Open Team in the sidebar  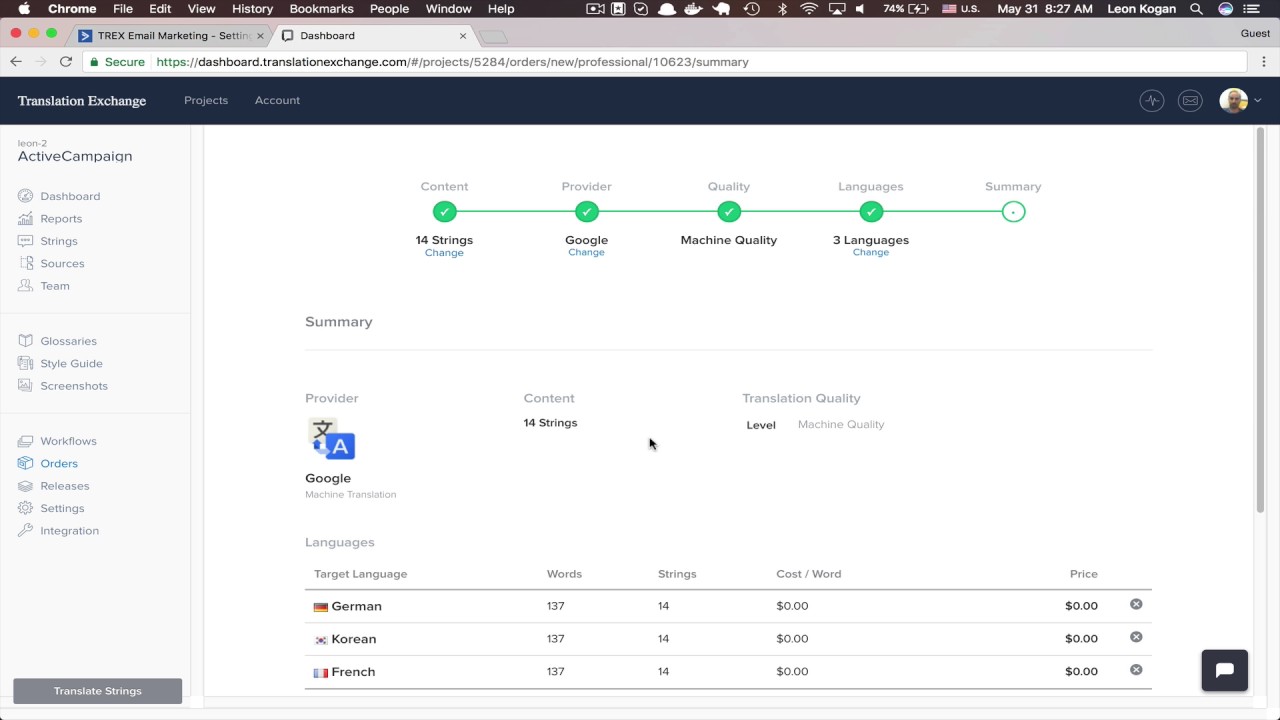[55, 286]
